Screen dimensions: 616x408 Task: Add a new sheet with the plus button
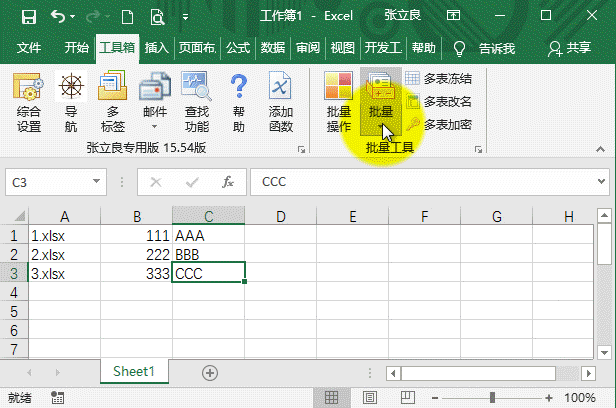[210, 372]
